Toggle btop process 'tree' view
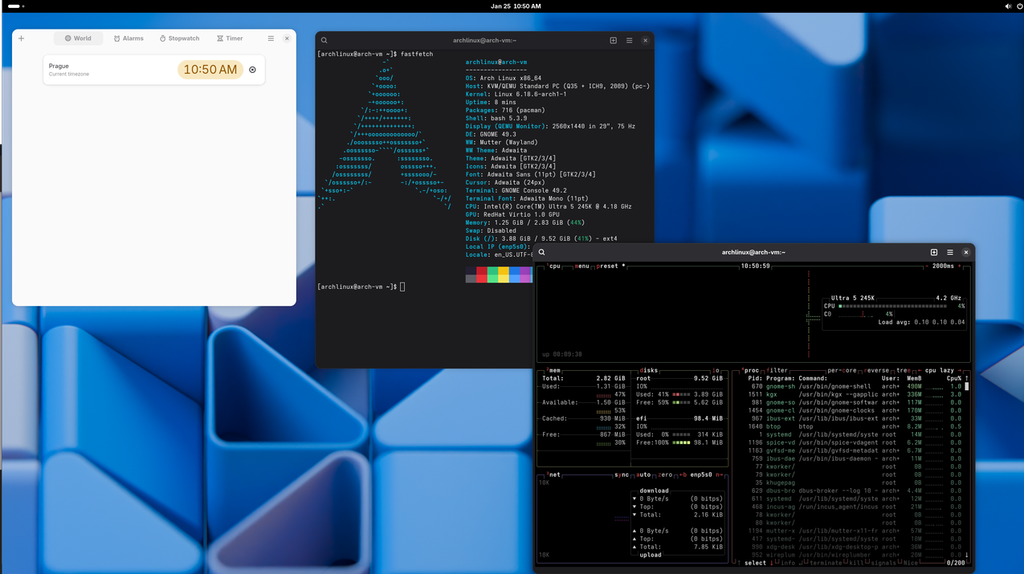Viewport: 1024px width, 574px height. [903, 370]
